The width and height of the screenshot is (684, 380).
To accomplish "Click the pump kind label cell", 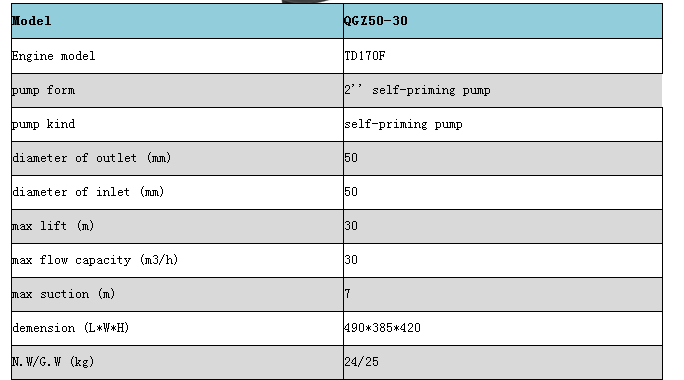I will [x=177, y=124].
